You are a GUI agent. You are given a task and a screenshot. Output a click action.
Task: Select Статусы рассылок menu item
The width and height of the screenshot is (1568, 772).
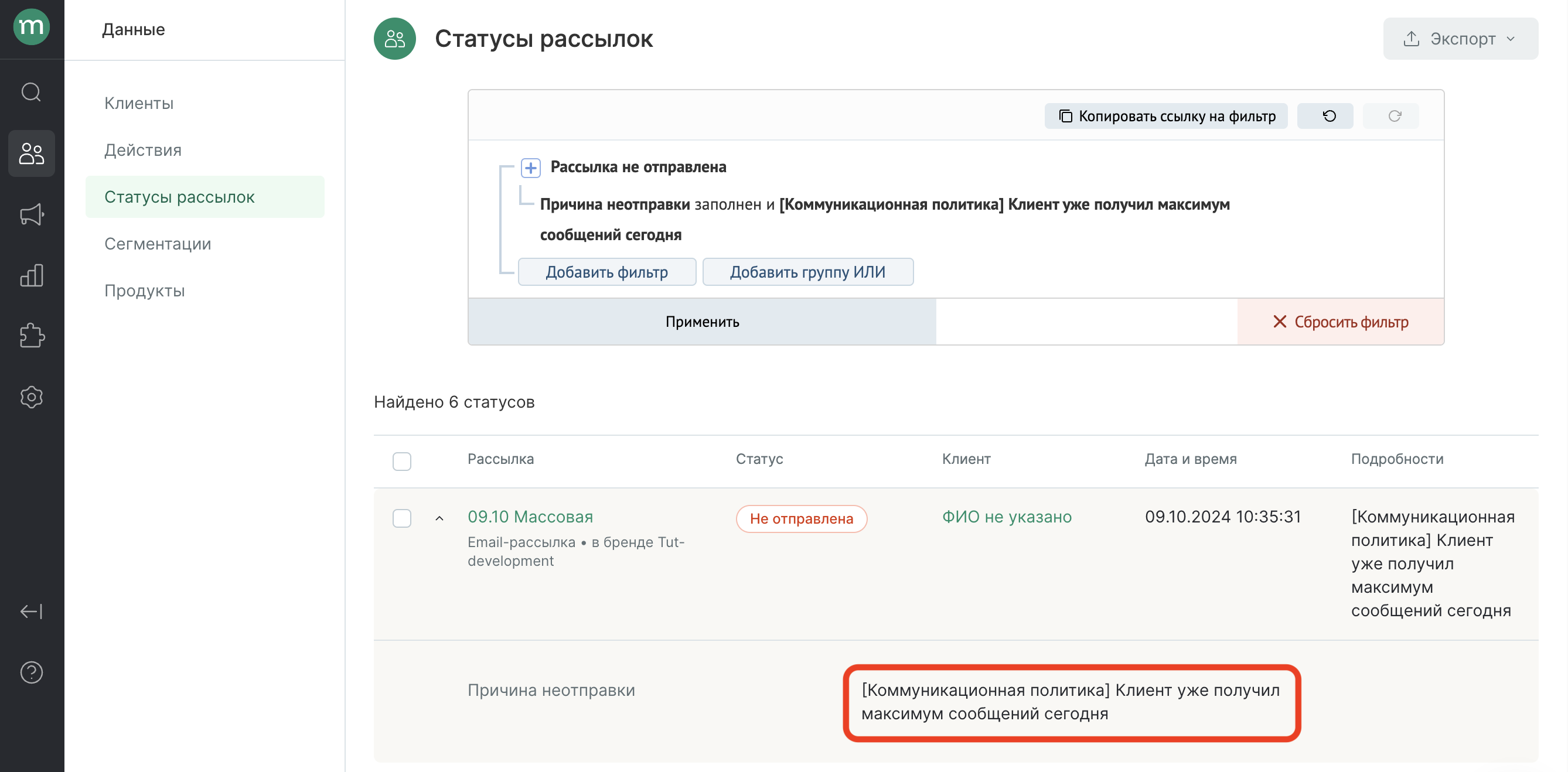point(204,196)
